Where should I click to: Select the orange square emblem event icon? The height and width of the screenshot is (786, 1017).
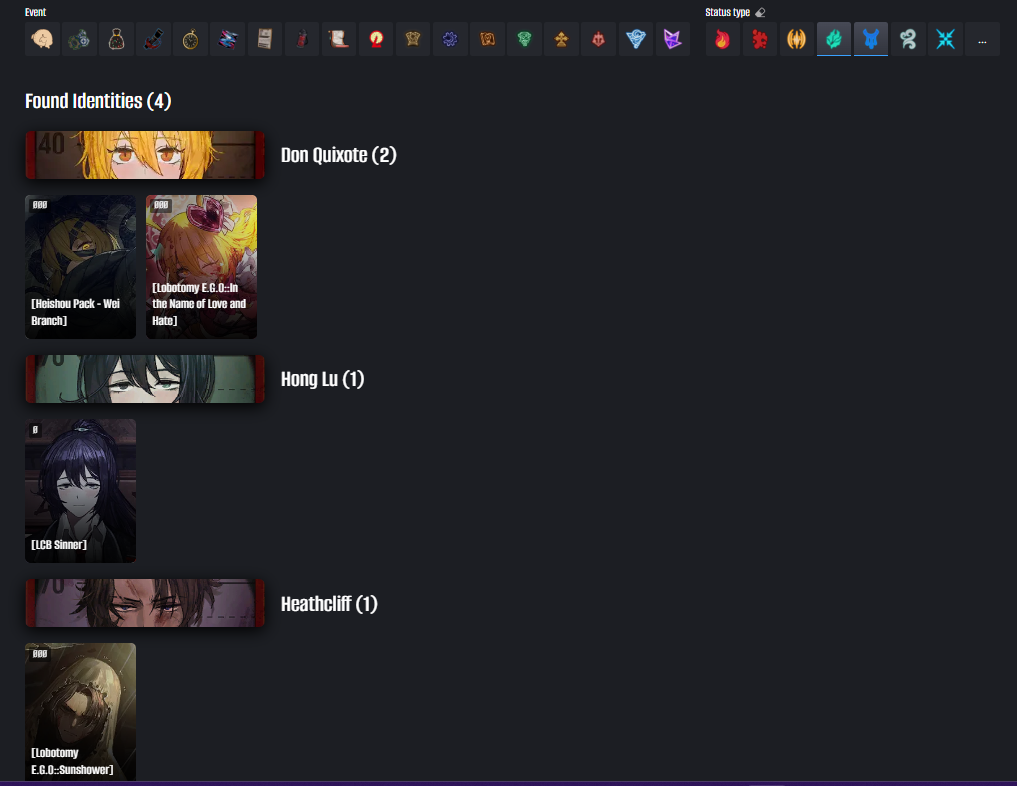[487, 39]
